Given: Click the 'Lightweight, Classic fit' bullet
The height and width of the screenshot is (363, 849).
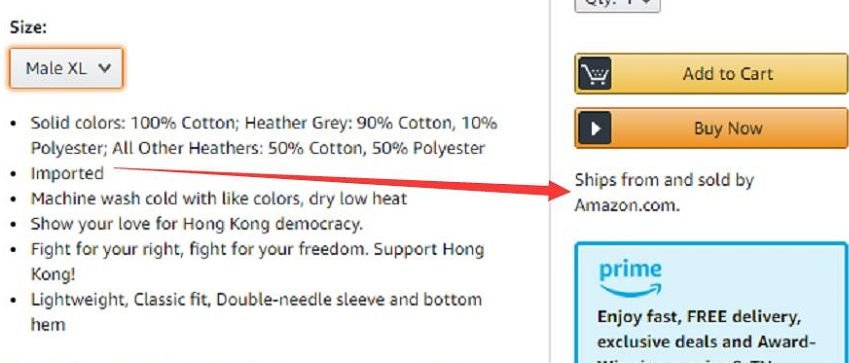Looking at the screenshot, I should (x=256, y=312).
